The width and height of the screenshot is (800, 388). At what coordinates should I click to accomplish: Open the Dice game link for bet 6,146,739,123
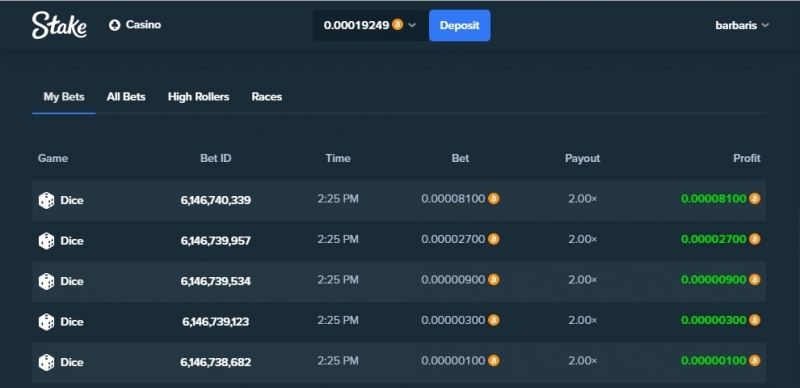[x=72, y=322]
